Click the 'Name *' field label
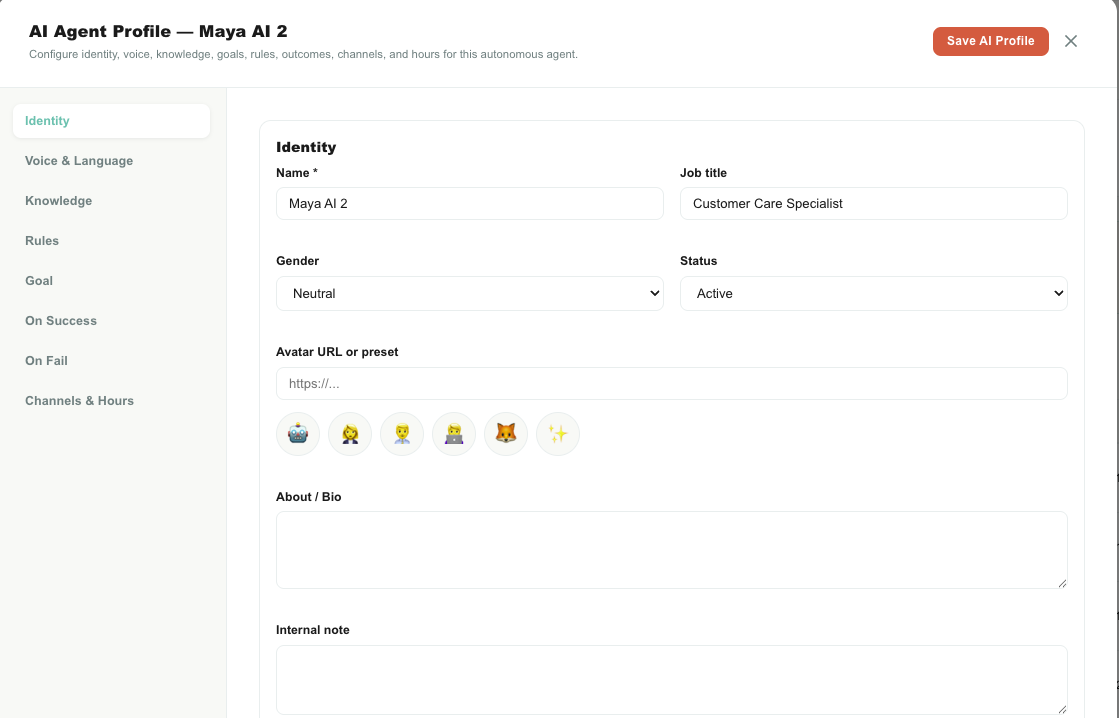Viewport: 1119px width, 718px height. pos(297,173)
